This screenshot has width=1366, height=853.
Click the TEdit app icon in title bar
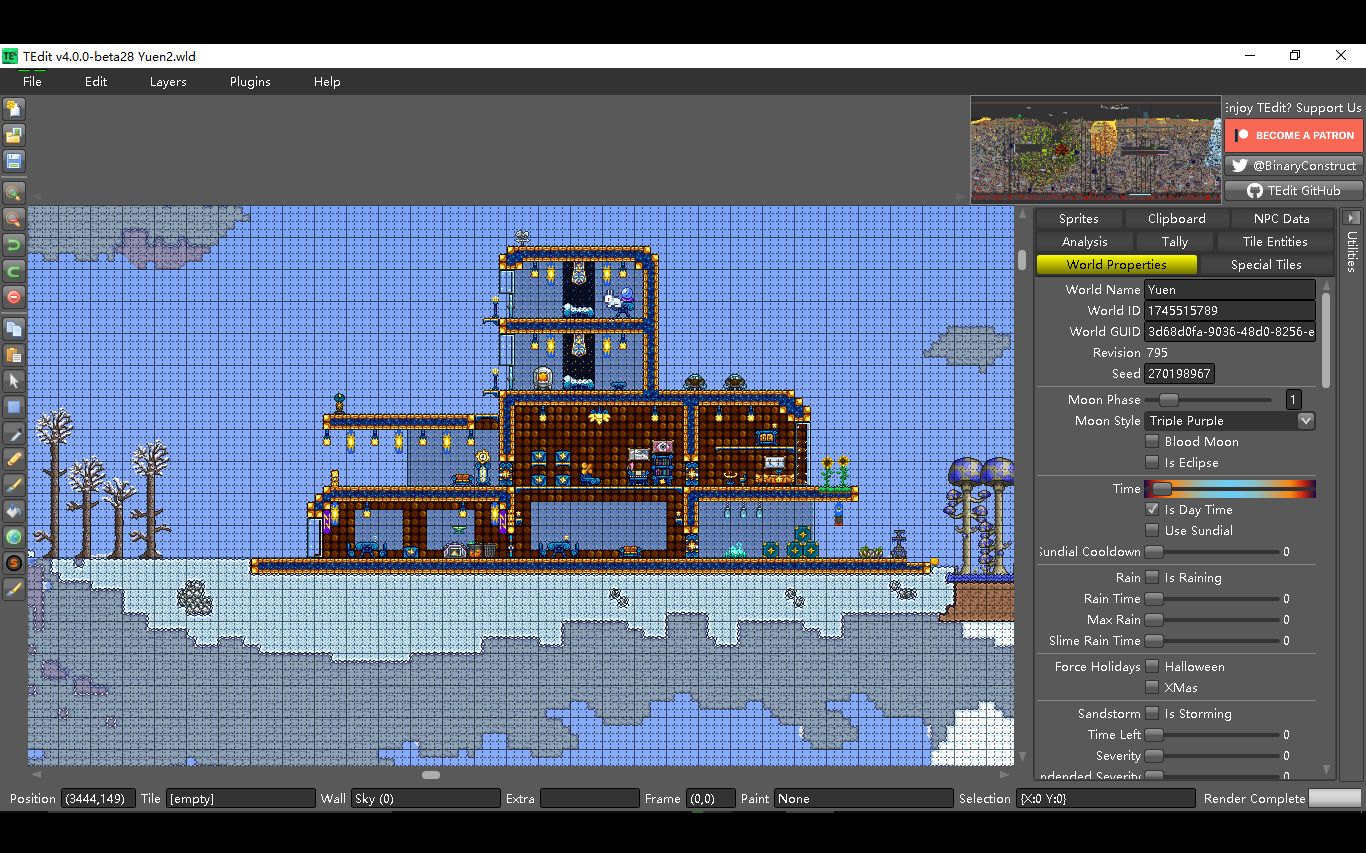pos(10,56)
